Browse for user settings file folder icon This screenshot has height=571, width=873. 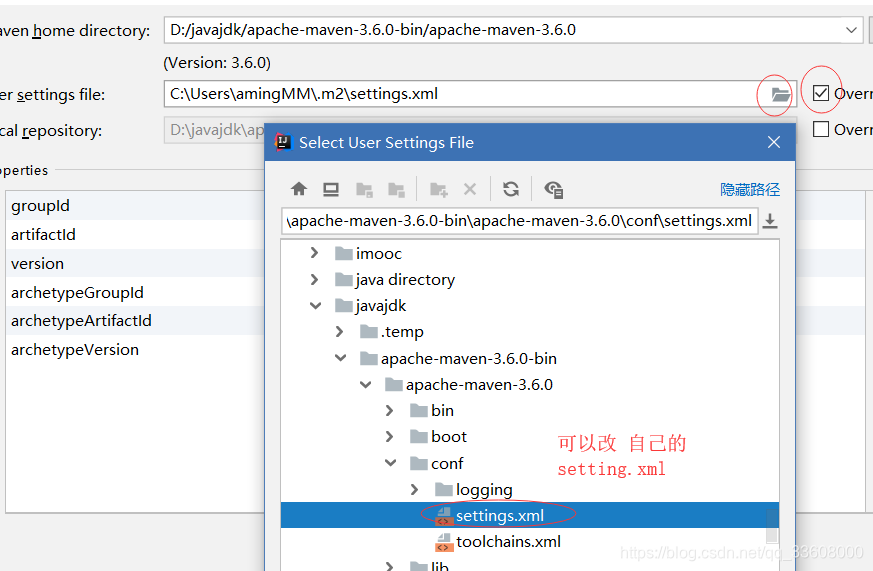click(780, 95)
